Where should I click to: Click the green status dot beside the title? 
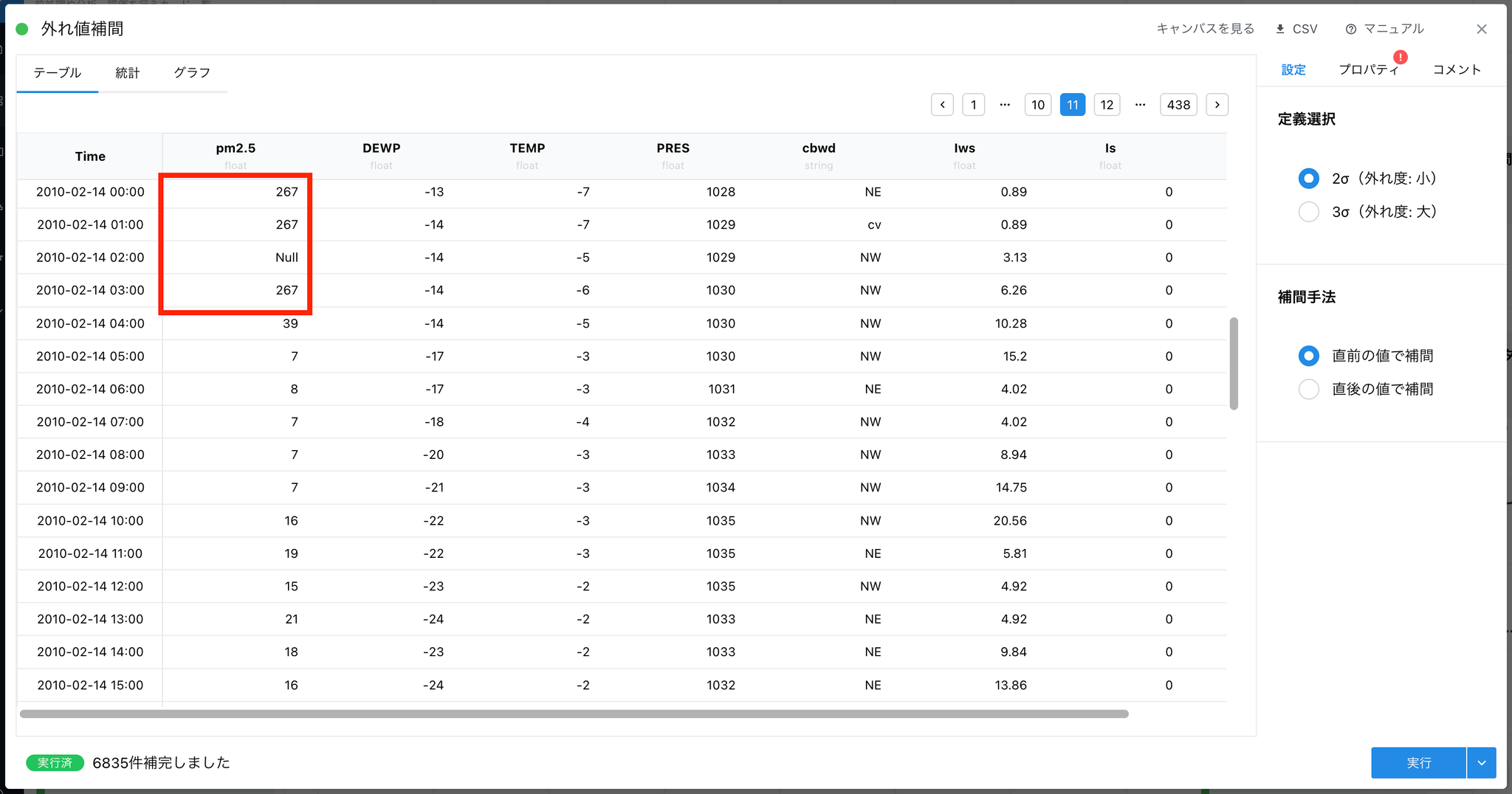tap(22, 29)
